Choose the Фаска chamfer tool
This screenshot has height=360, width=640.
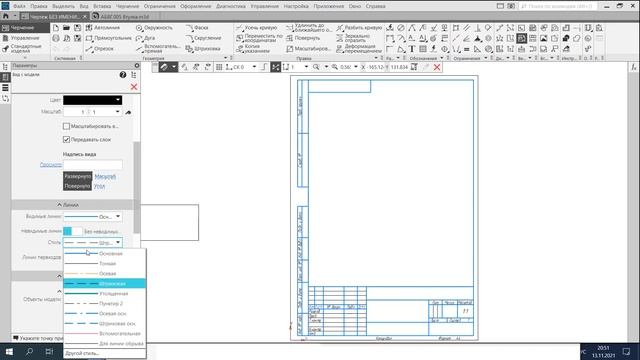point(197,28)
